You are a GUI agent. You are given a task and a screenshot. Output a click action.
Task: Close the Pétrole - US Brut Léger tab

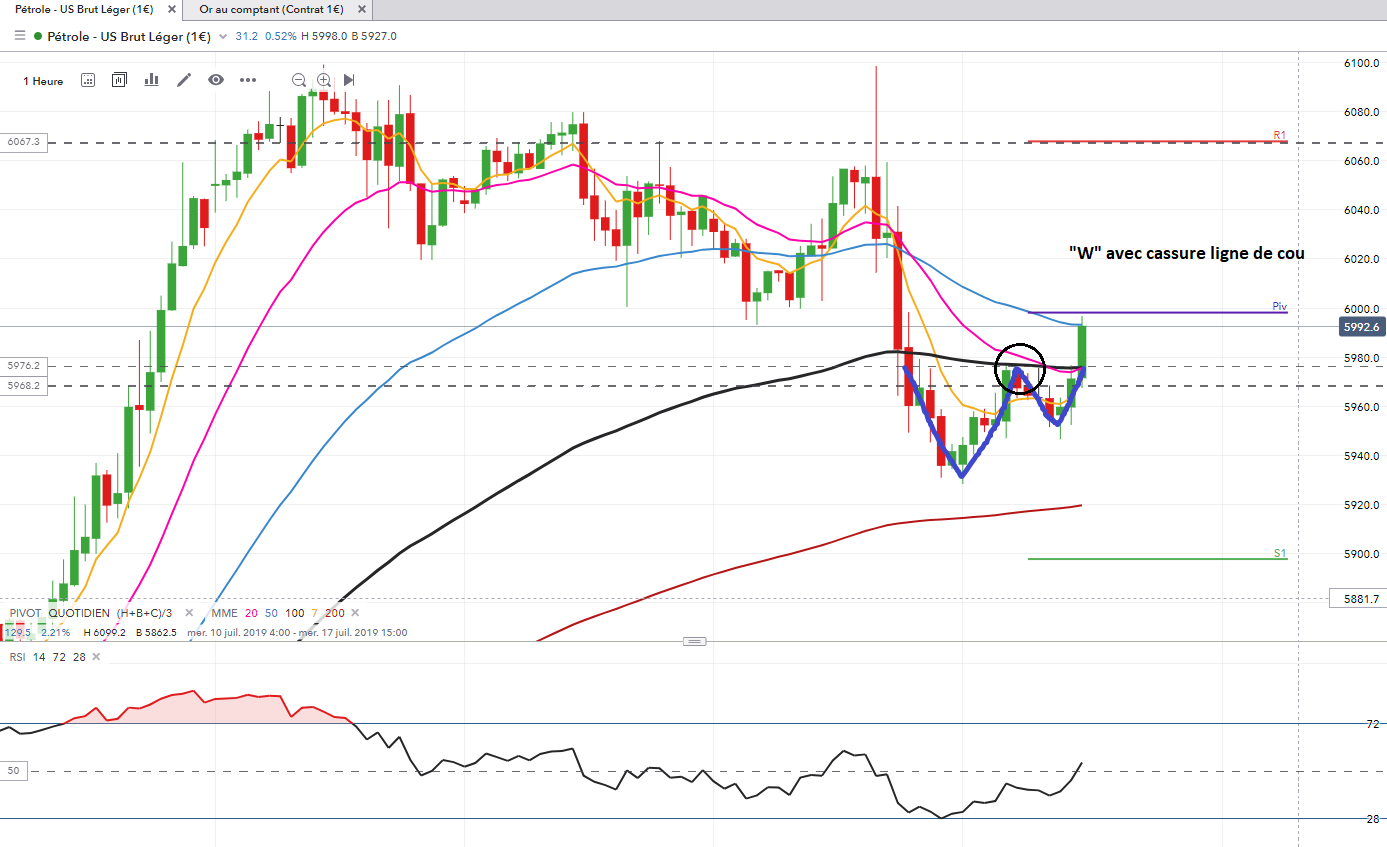click(173, 8)
